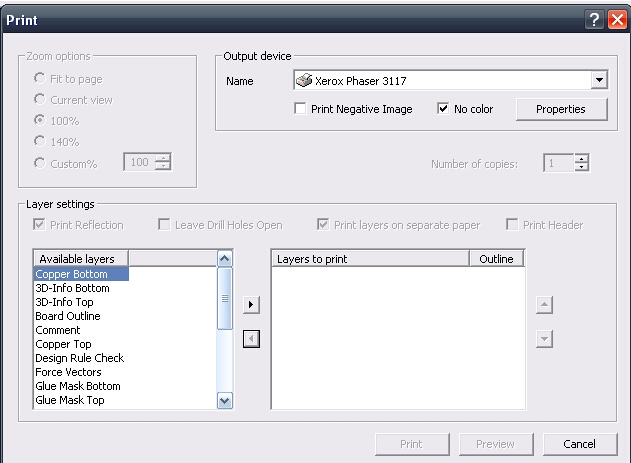Select the 3D-Info Bottom layer

(x=72, y=288)
